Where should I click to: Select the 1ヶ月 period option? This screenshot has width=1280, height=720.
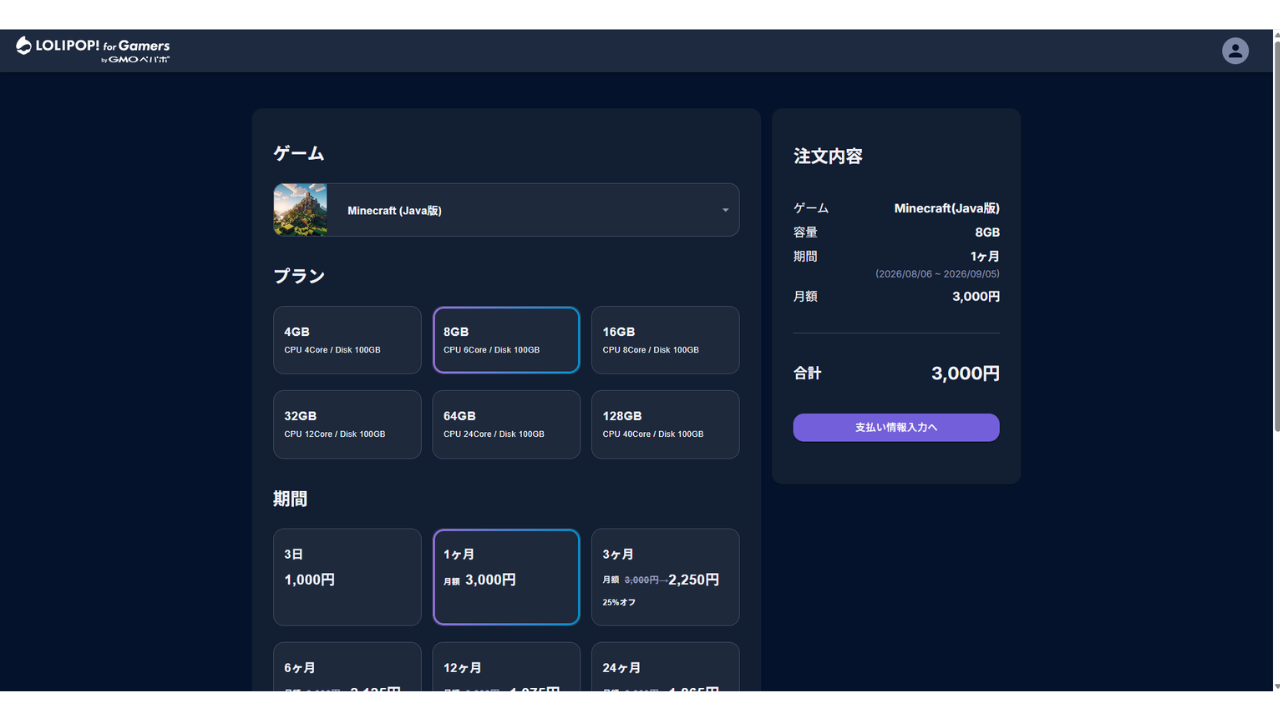[x=506, y=577]
